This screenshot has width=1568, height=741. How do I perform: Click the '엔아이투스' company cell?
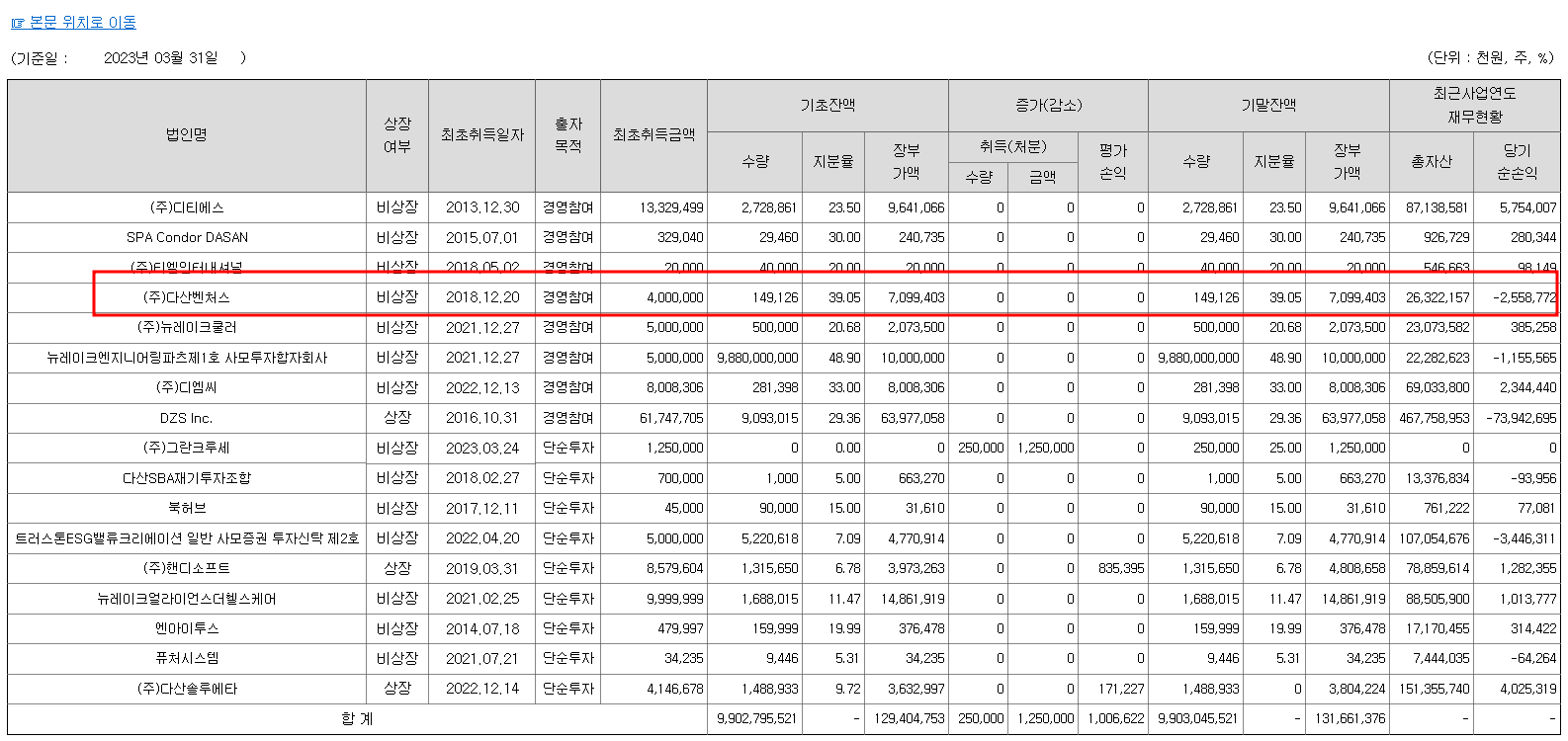[x=187, y=628]
